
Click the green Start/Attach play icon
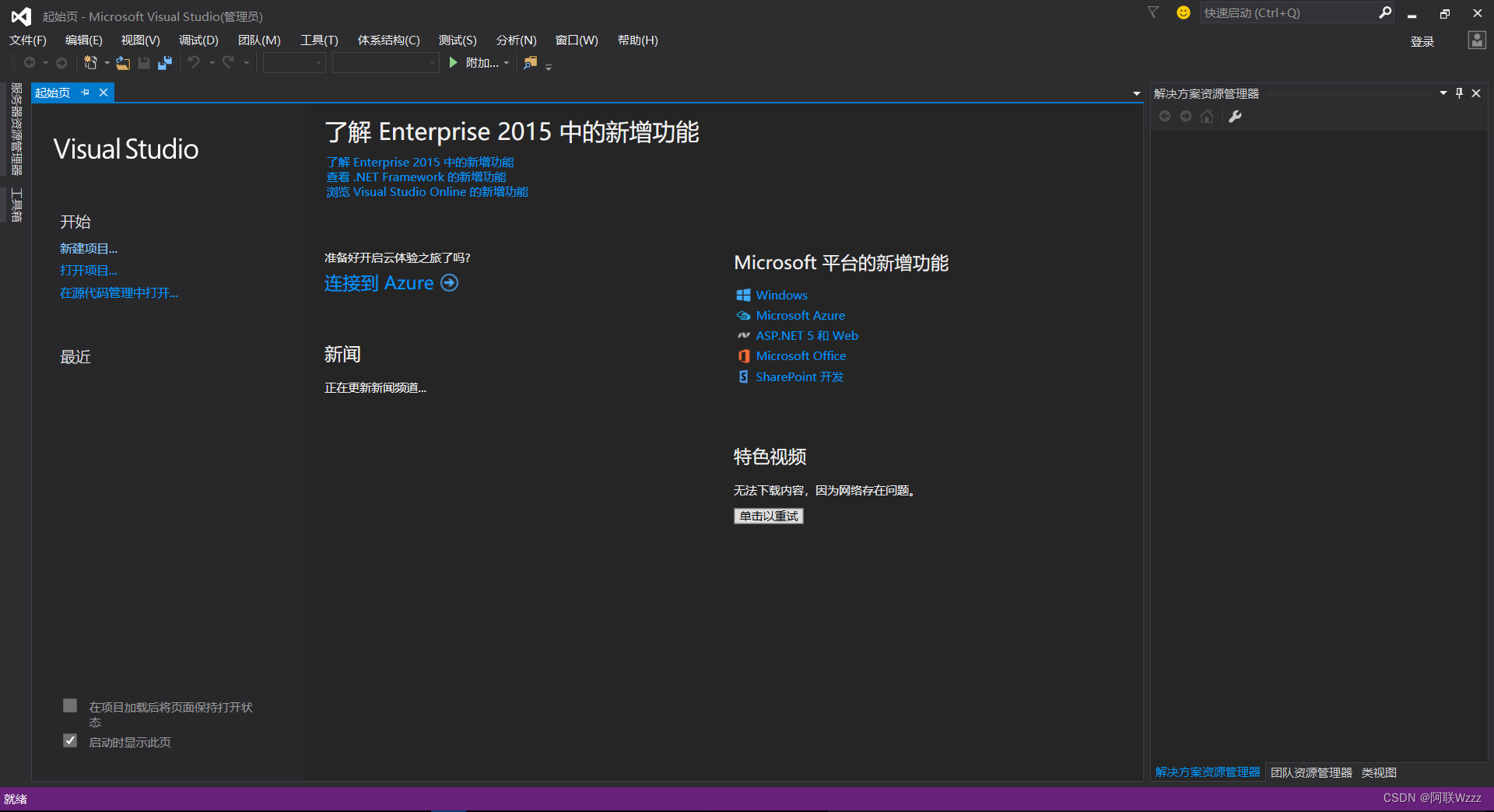click(454, 63)
